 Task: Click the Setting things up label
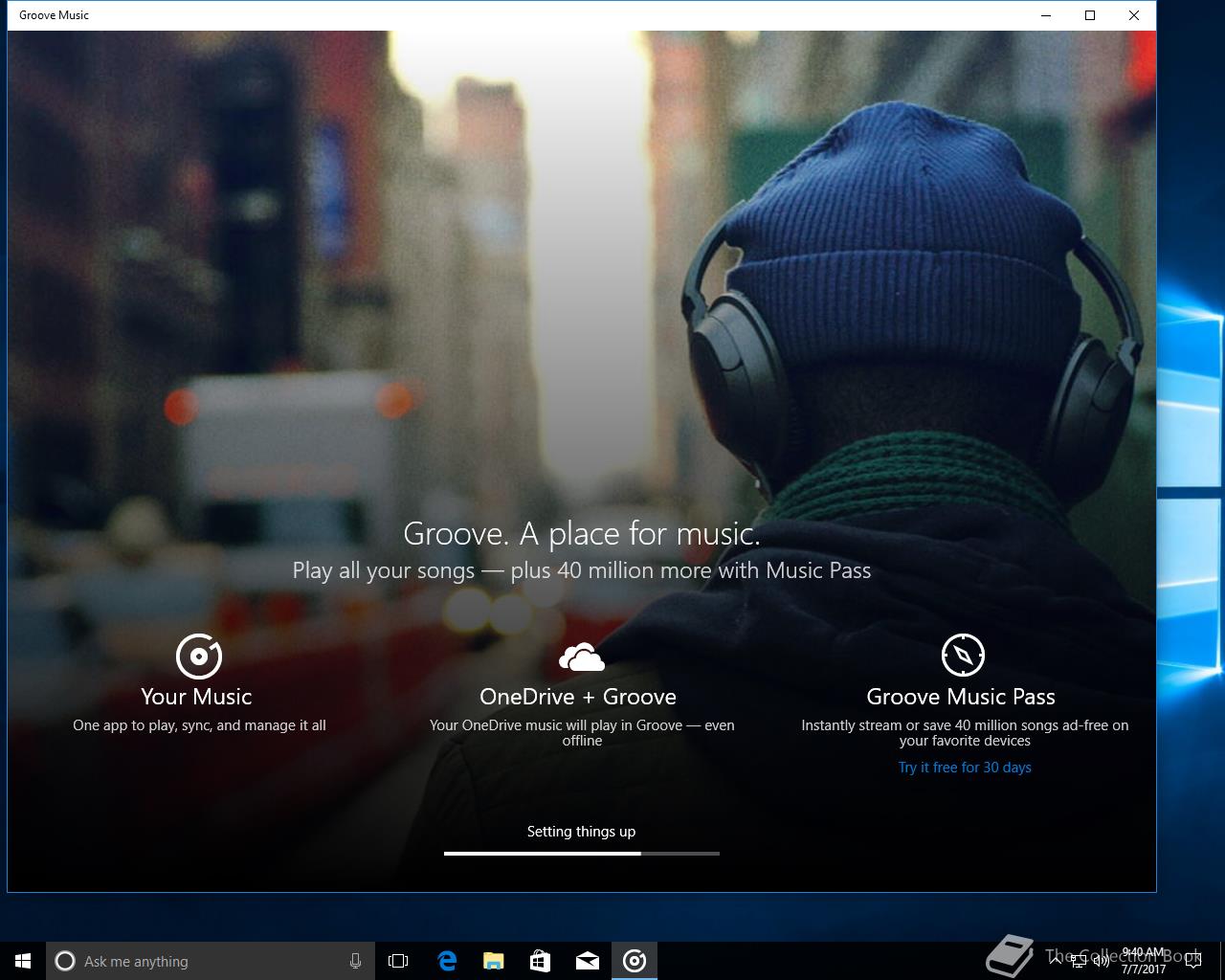(x=581, y=832)
